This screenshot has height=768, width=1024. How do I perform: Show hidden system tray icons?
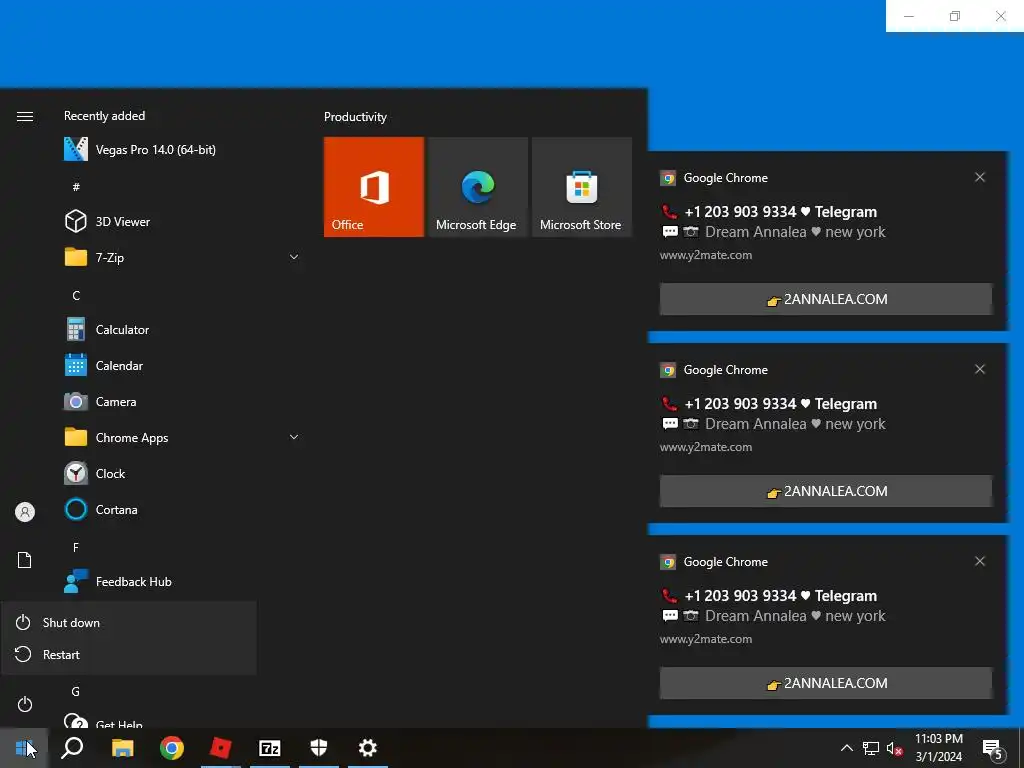point(846,748)
